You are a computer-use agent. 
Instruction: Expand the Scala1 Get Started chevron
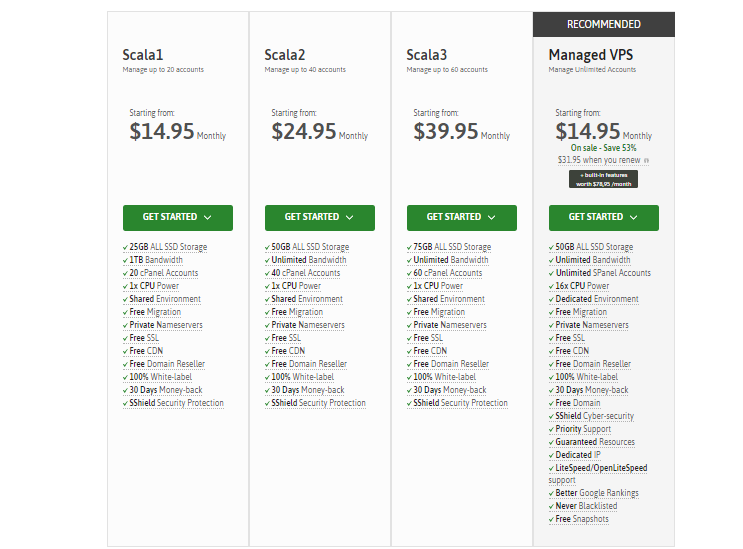(x=207, y=217)
